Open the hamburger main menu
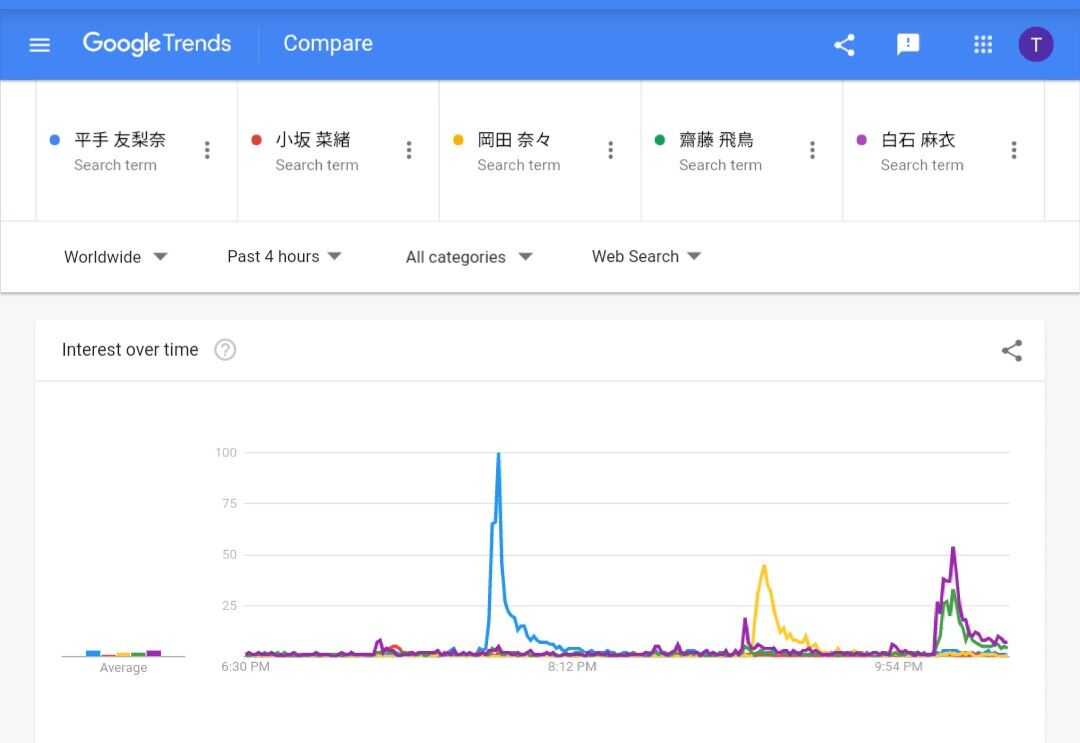1080x743 pixels. pos(40,44)
